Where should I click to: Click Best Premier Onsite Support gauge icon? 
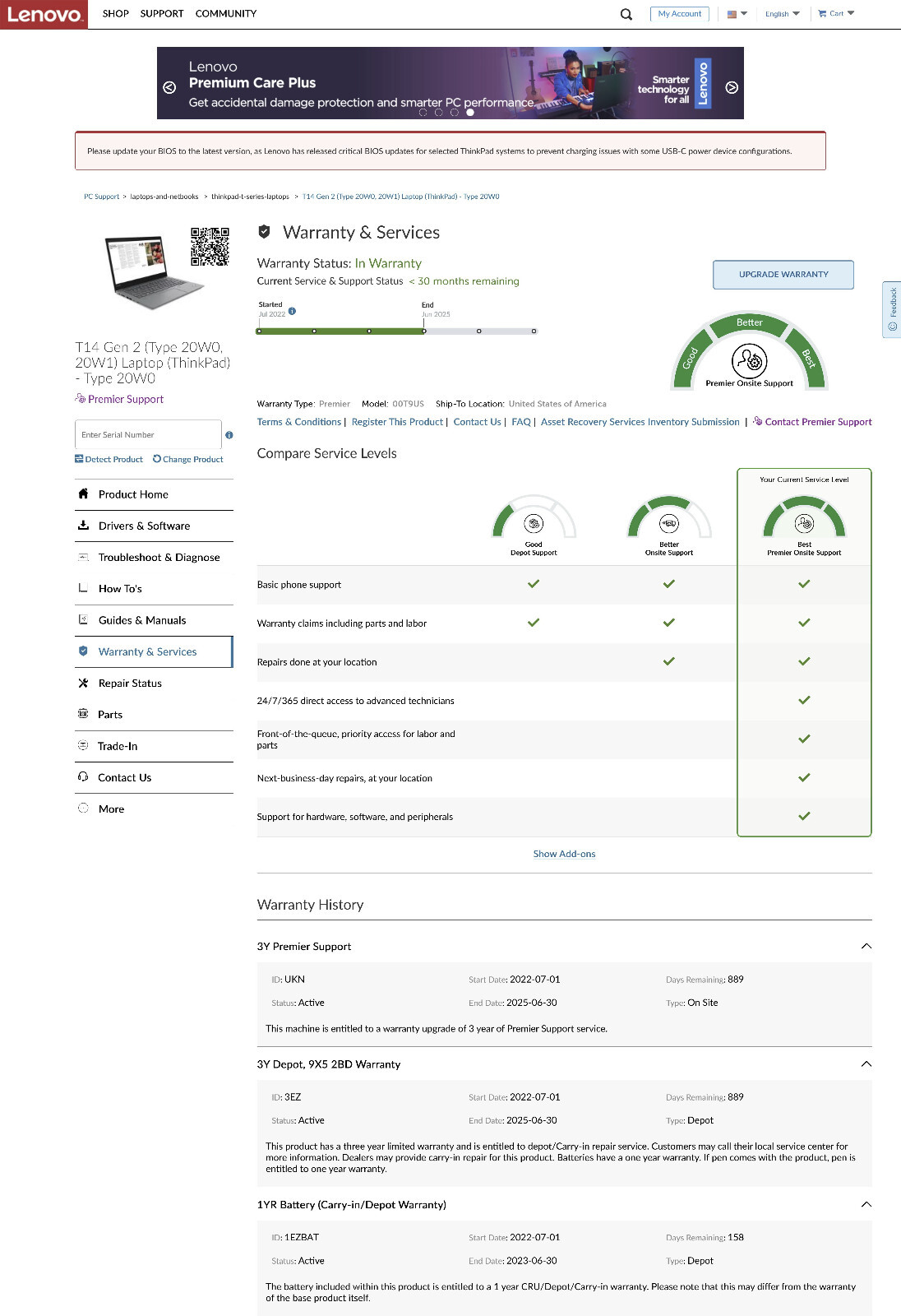coord(804,523)
